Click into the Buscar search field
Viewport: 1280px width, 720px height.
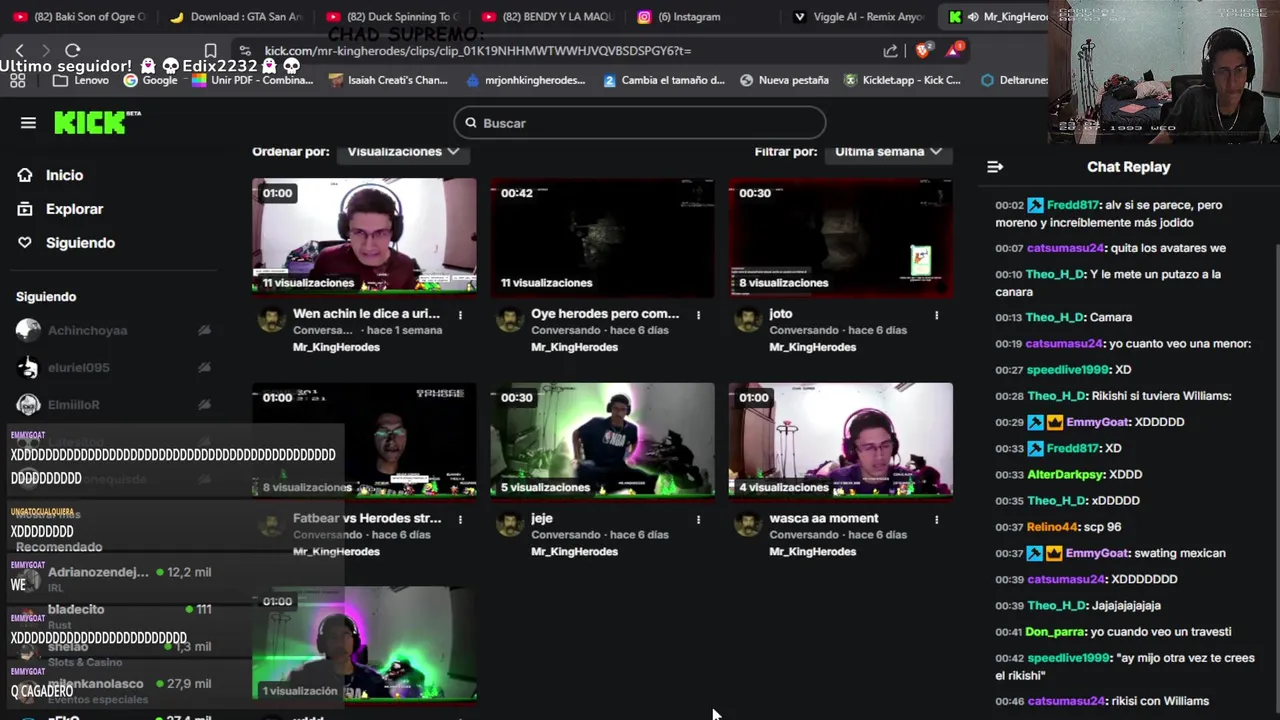(640, 123)
